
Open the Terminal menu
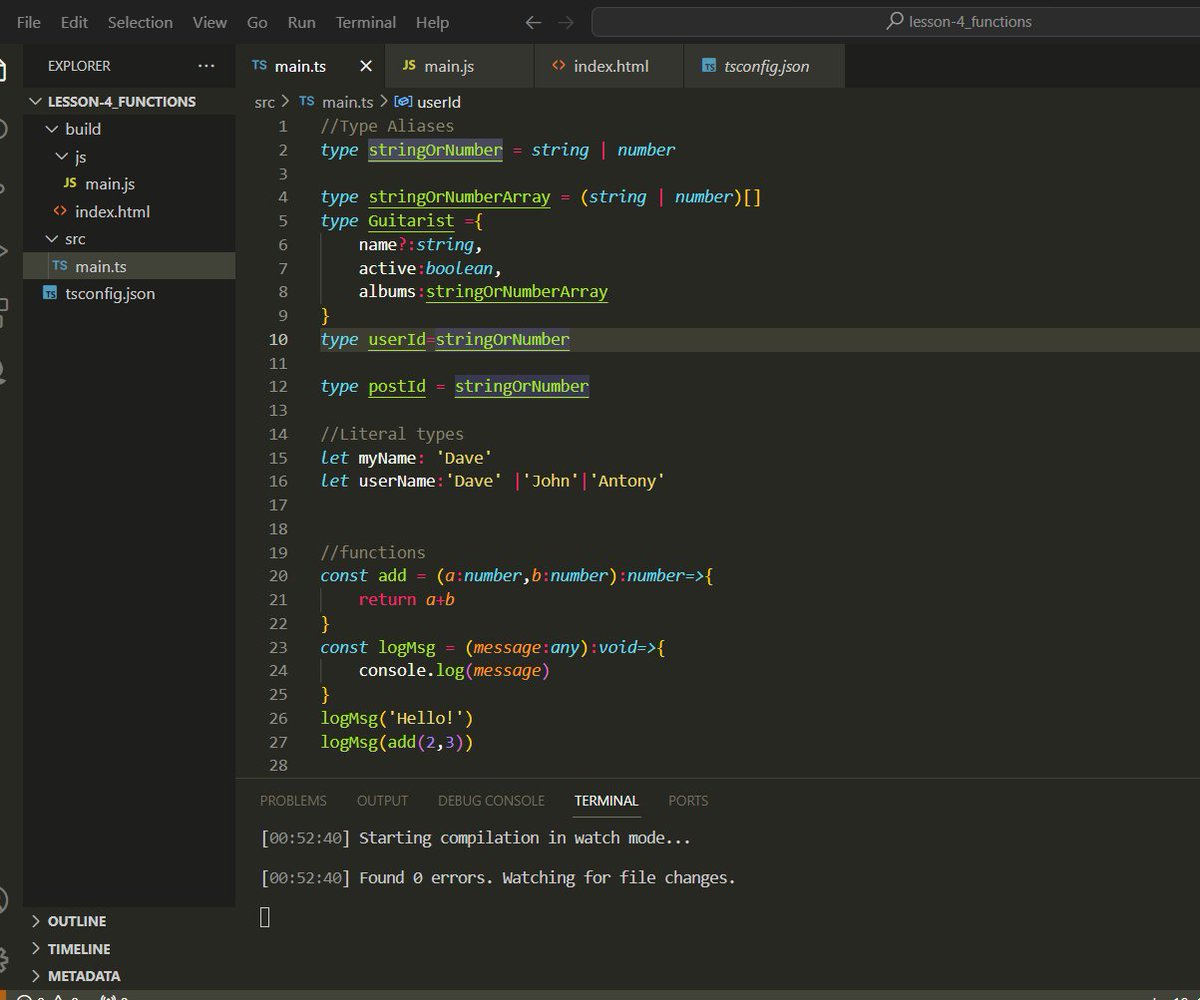click(364, 22)
